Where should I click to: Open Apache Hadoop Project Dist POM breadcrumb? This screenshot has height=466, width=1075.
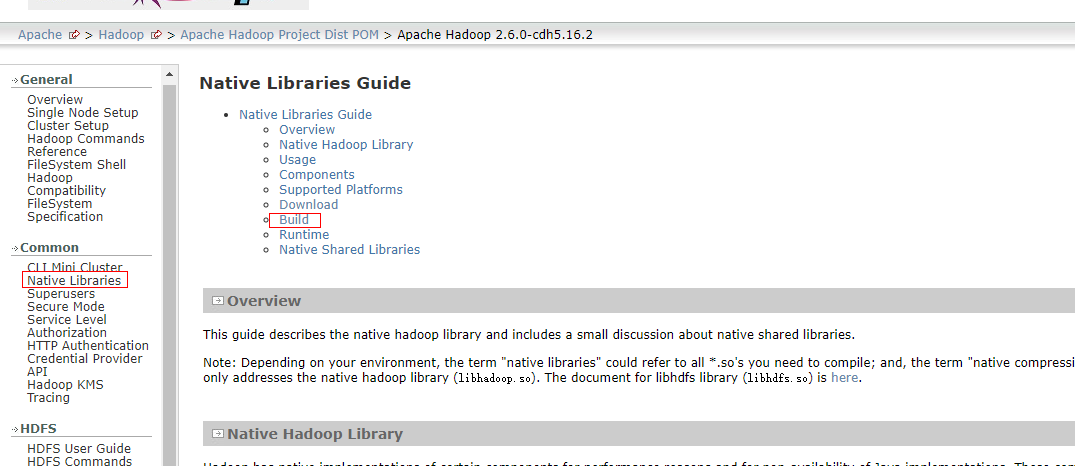point(279,34)
